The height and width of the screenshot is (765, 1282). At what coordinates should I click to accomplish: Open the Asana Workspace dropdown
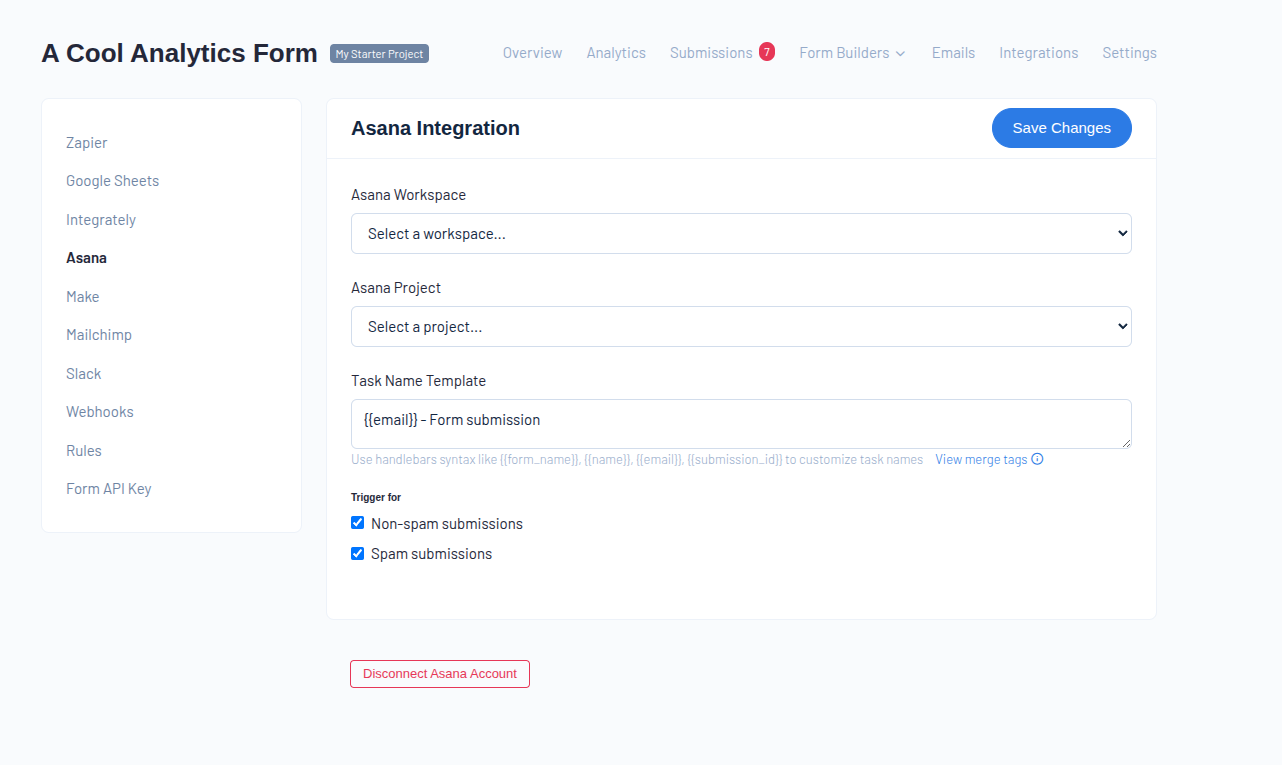[x=741, y=233]
